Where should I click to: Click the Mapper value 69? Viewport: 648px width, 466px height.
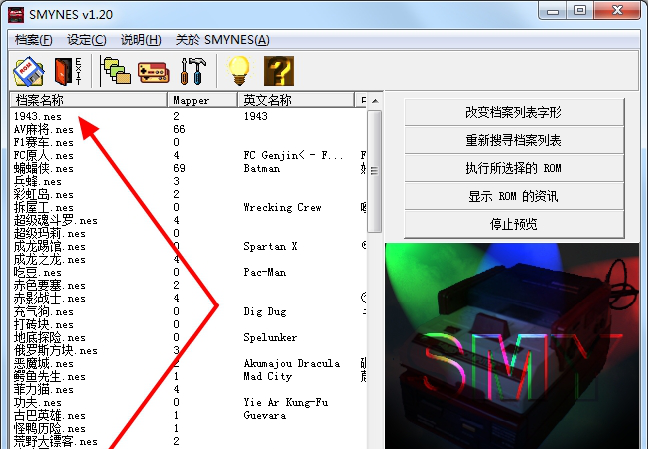(179, 169)
